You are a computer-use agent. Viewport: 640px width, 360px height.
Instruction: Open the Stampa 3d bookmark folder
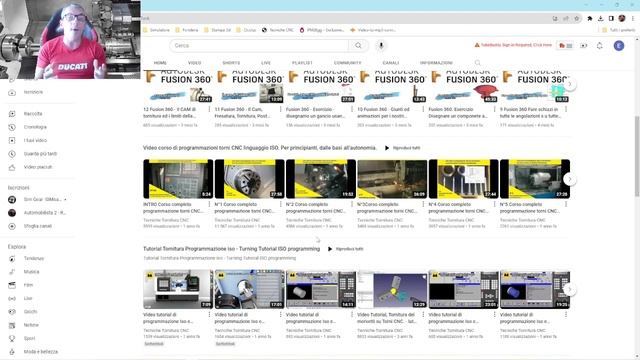[x=218, y=30]
